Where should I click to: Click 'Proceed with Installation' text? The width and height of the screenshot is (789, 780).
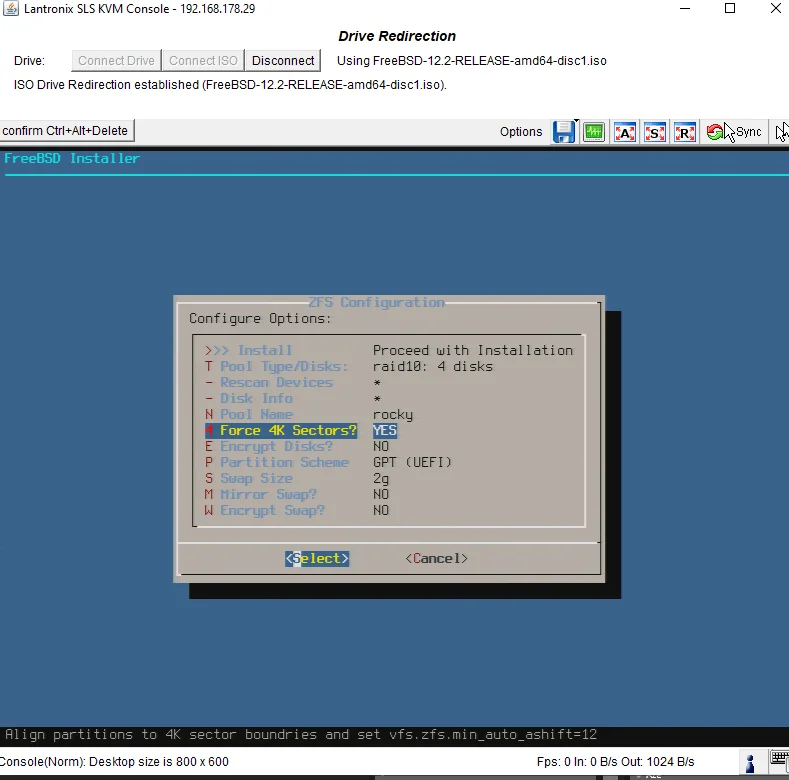tap(472, 350)
